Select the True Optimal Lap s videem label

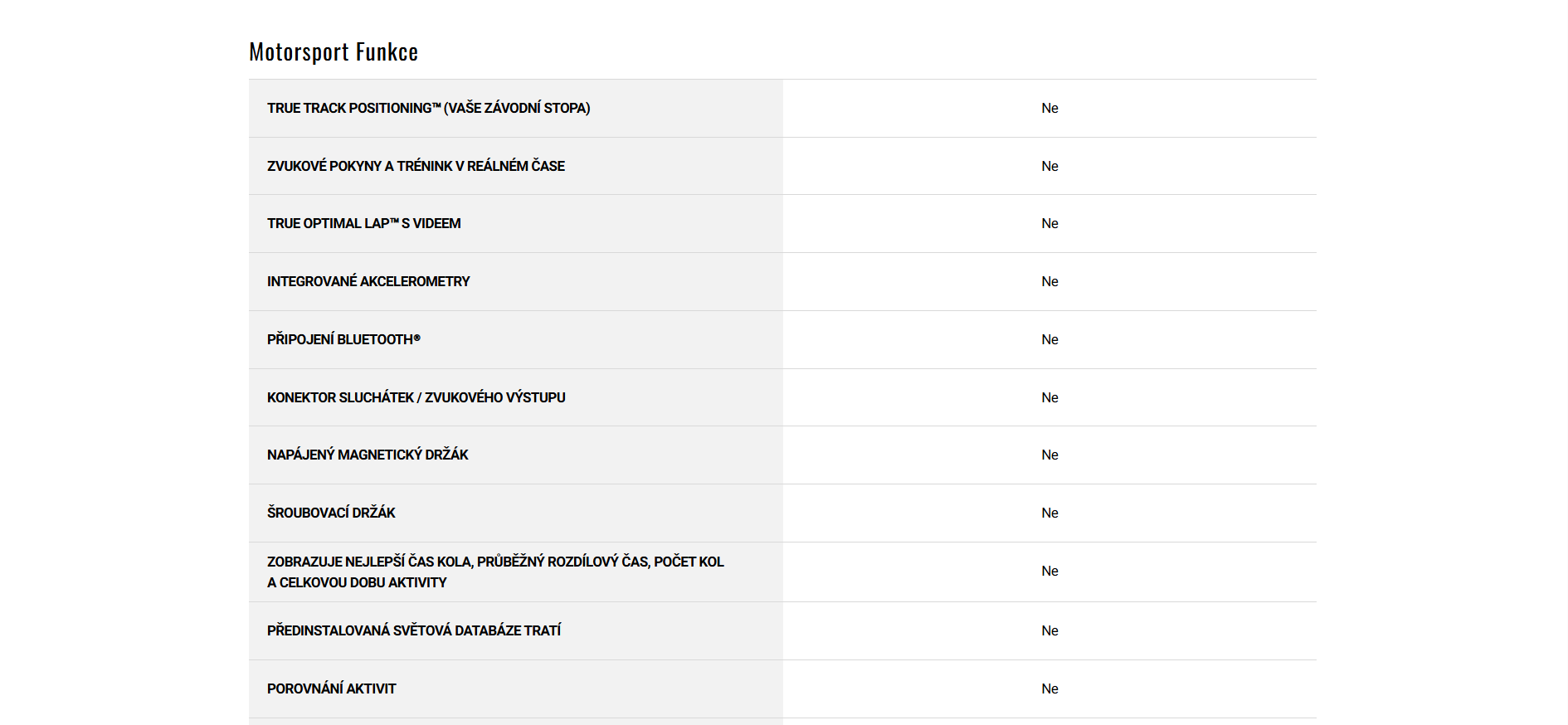point(363,223)
